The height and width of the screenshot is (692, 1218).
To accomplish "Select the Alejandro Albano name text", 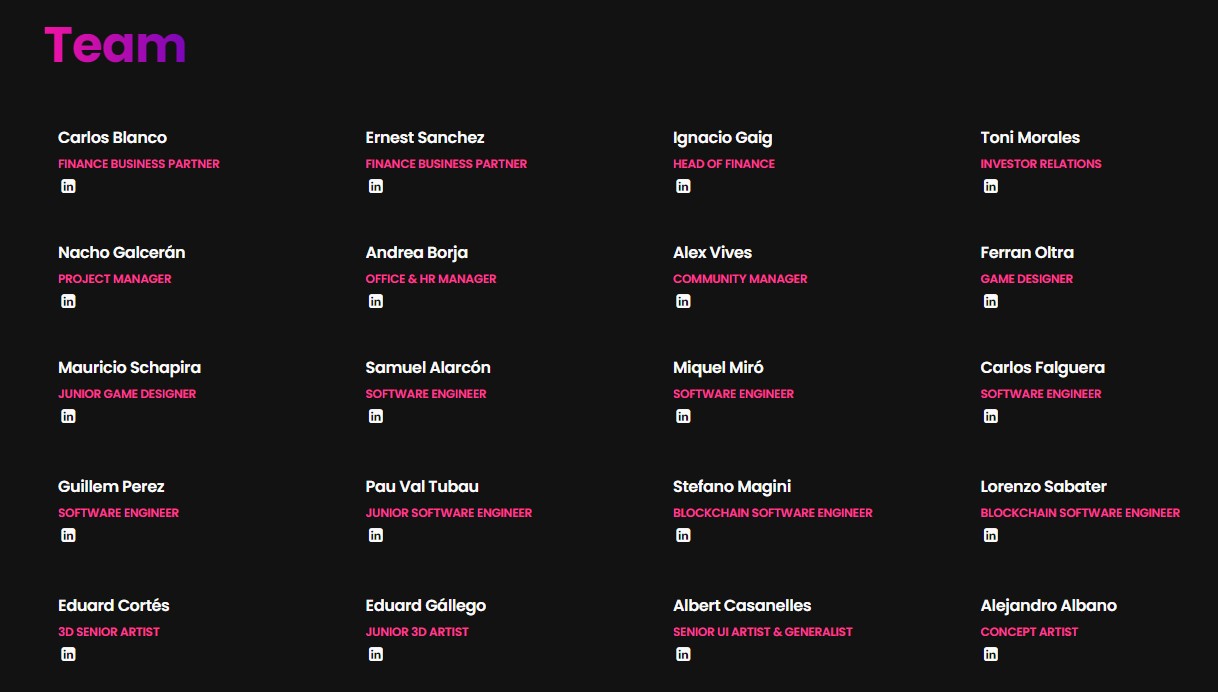I will tap(1048, 605).
